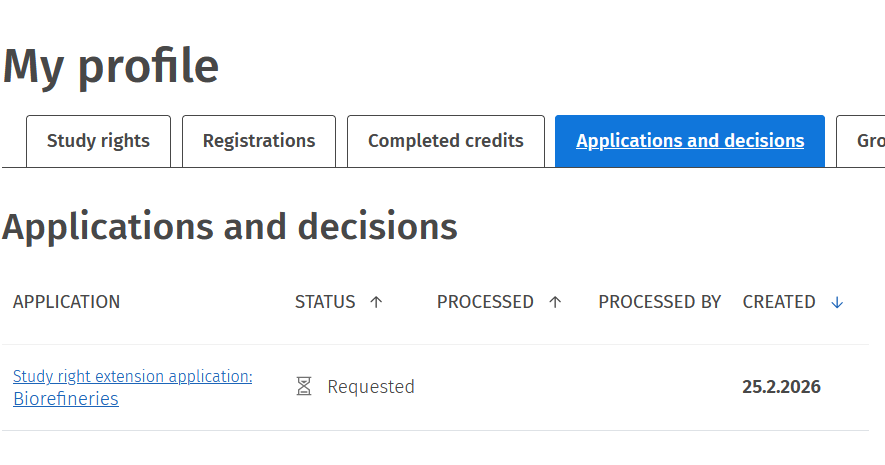
Task: Click the hourglass icon before Requested
Action: point(304,386)
